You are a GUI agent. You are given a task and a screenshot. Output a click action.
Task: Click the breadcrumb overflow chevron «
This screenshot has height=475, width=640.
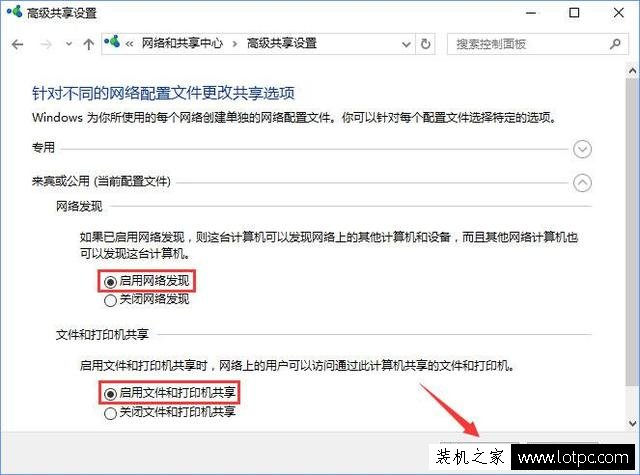click(129, 44)
